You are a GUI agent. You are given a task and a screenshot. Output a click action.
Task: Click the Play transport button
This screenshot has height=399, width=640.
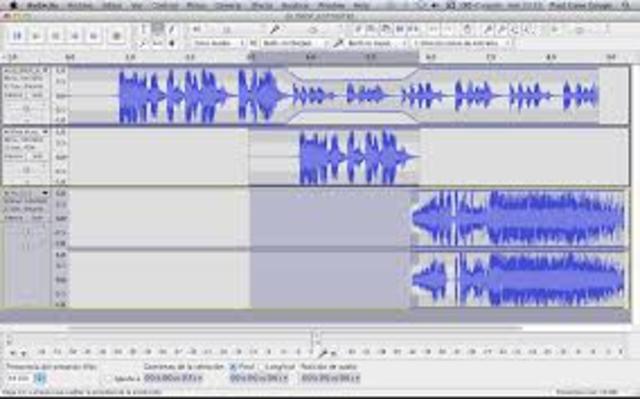pos(36,36)
